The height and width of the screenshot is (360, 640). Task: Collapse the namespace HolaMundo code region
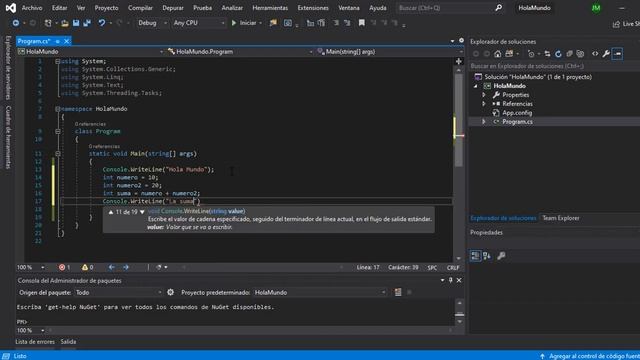pyautogui.click(x=58, y=109)
